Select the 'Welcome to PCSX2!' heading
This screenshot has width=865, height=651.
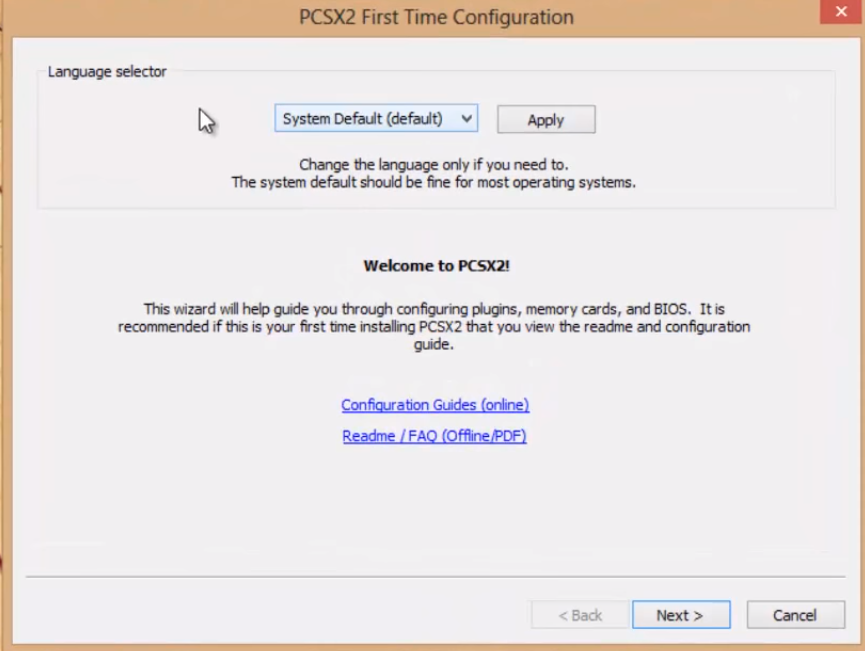pyautogui.click(x=436, y=266)
